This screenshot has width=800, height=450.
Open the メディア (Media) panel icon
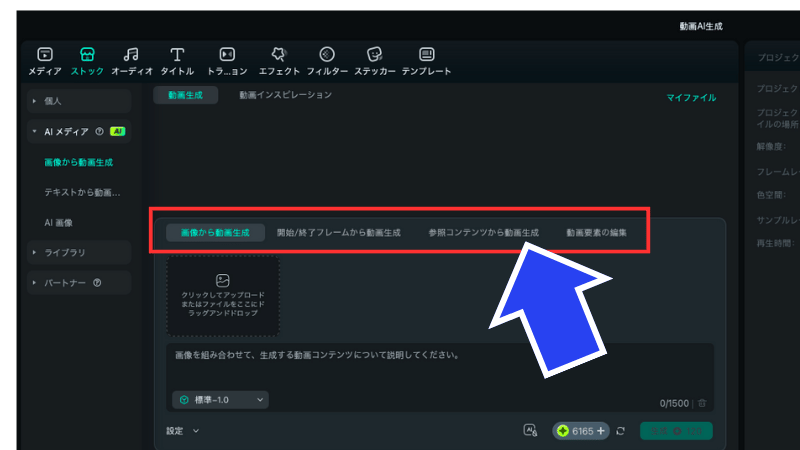point(44,55)
